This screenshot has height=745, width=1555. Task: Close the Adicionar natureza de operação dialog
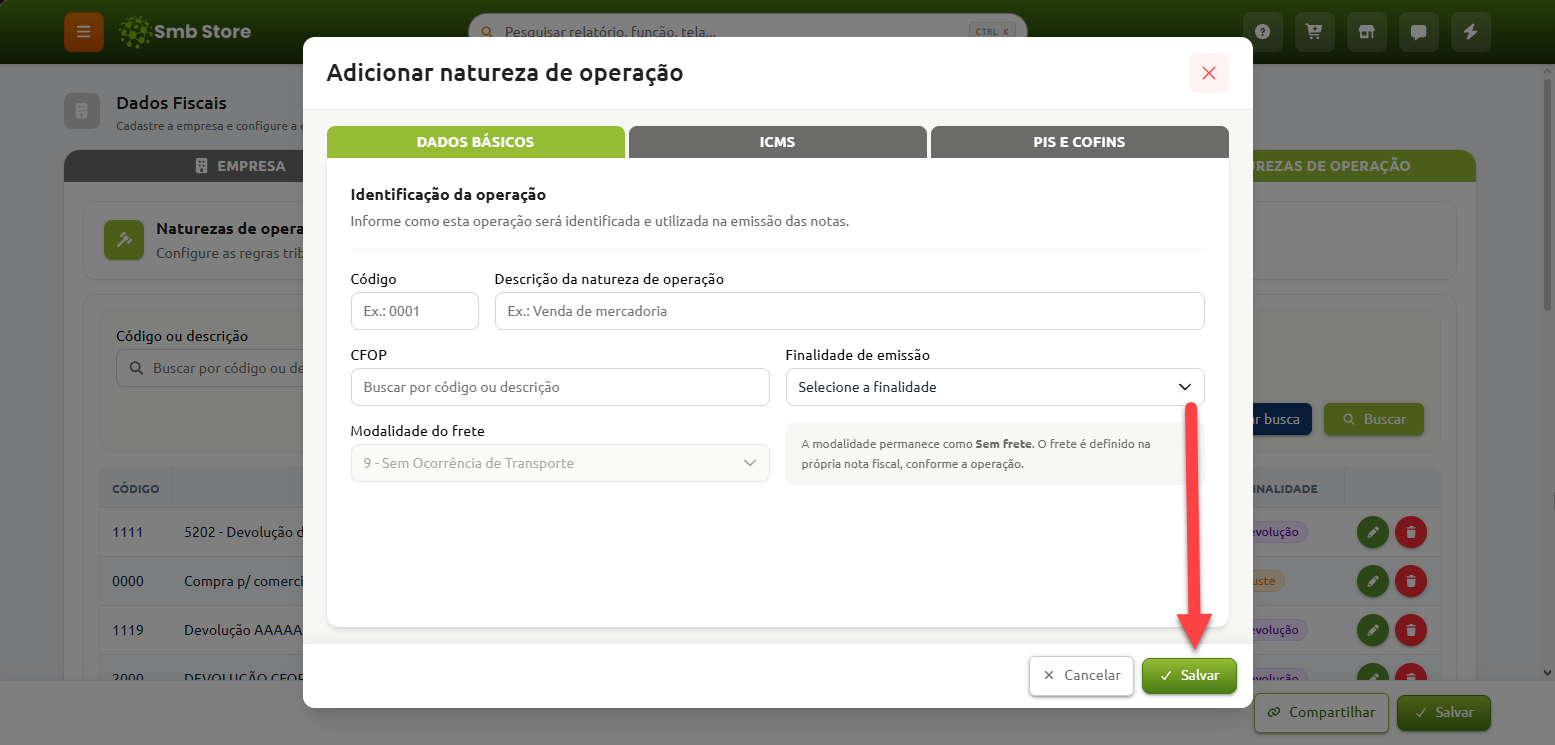click(1208, 73)
